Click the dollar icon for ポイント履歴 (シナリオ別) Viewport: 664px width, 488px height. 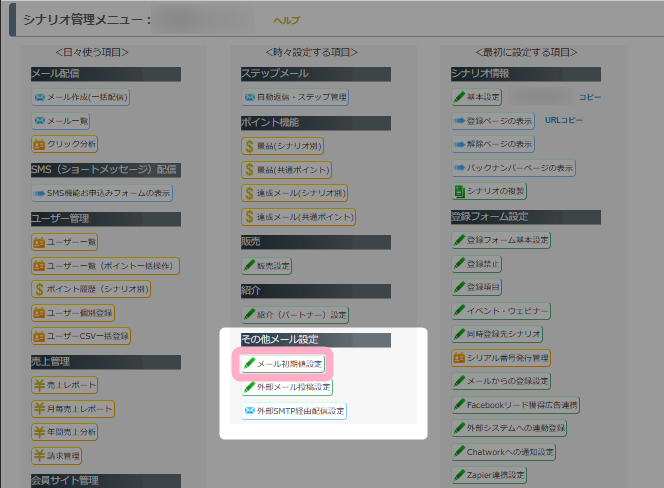(x=39, y=289)
